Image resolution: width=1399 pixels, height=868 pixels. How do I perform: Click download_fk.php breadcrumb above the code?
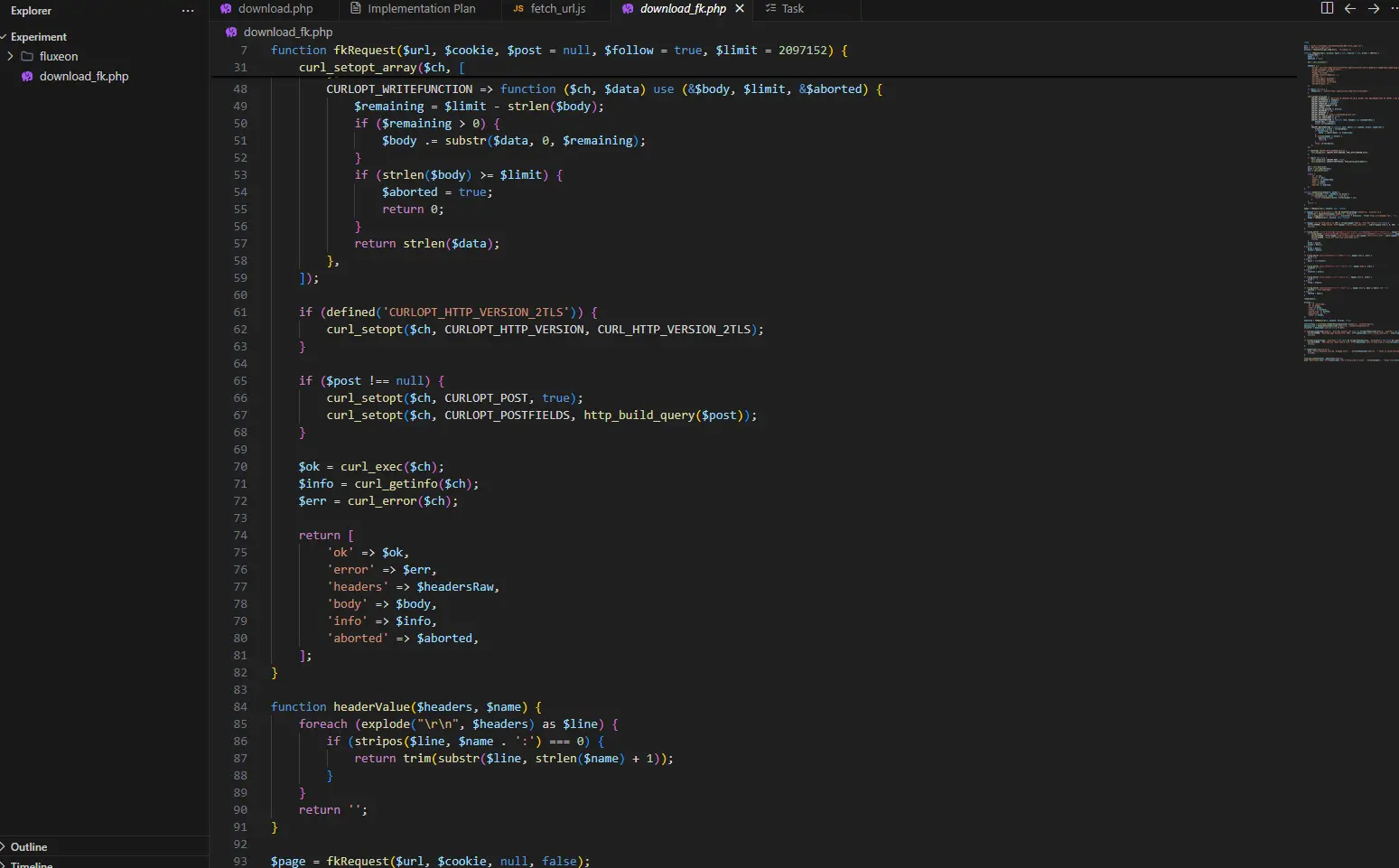tap(288, 32)
